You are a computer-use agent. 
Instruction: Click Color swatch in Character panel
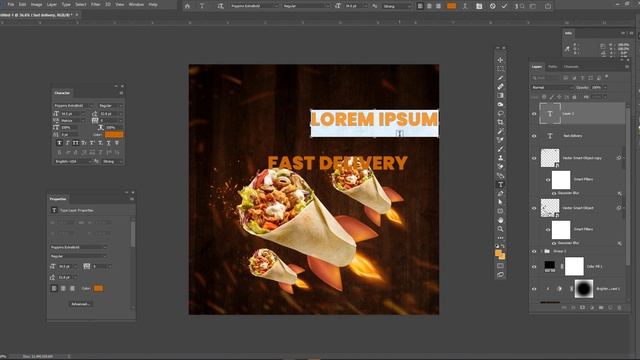tap(114, 134)
